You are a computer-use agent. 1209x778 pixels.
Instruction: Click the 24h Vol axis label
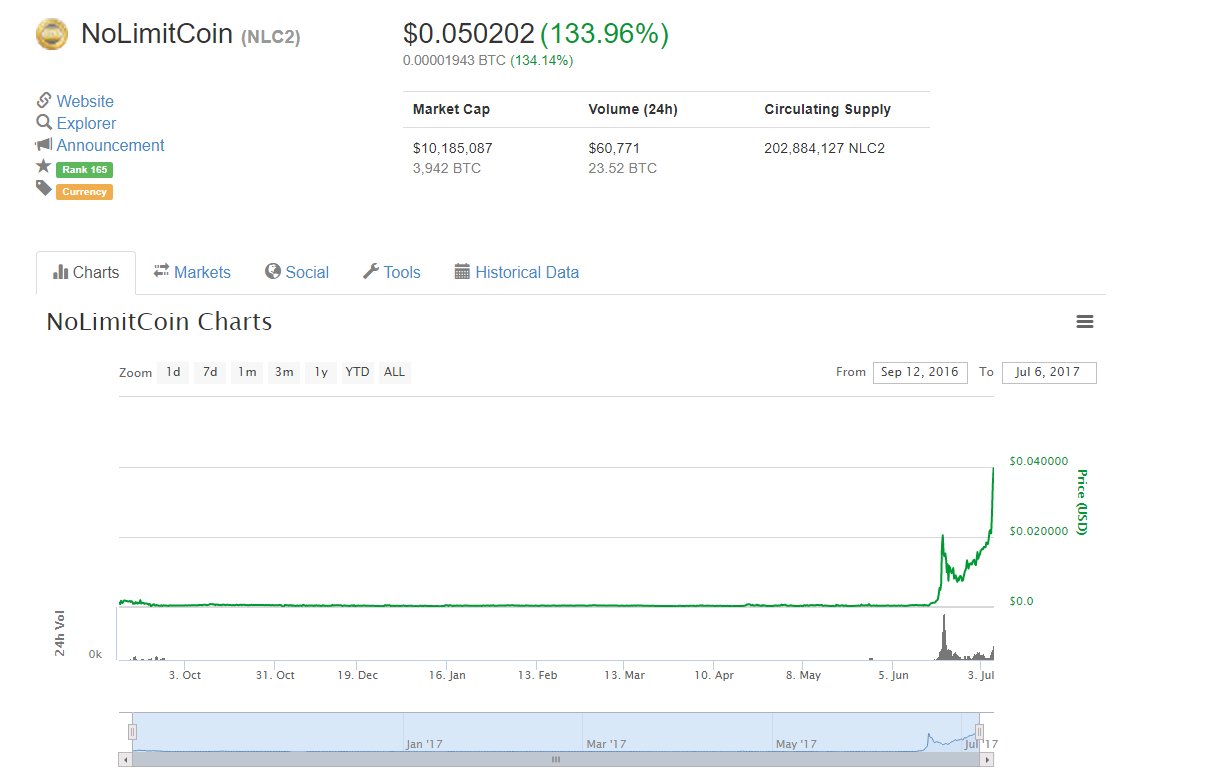tap(60, 634)
